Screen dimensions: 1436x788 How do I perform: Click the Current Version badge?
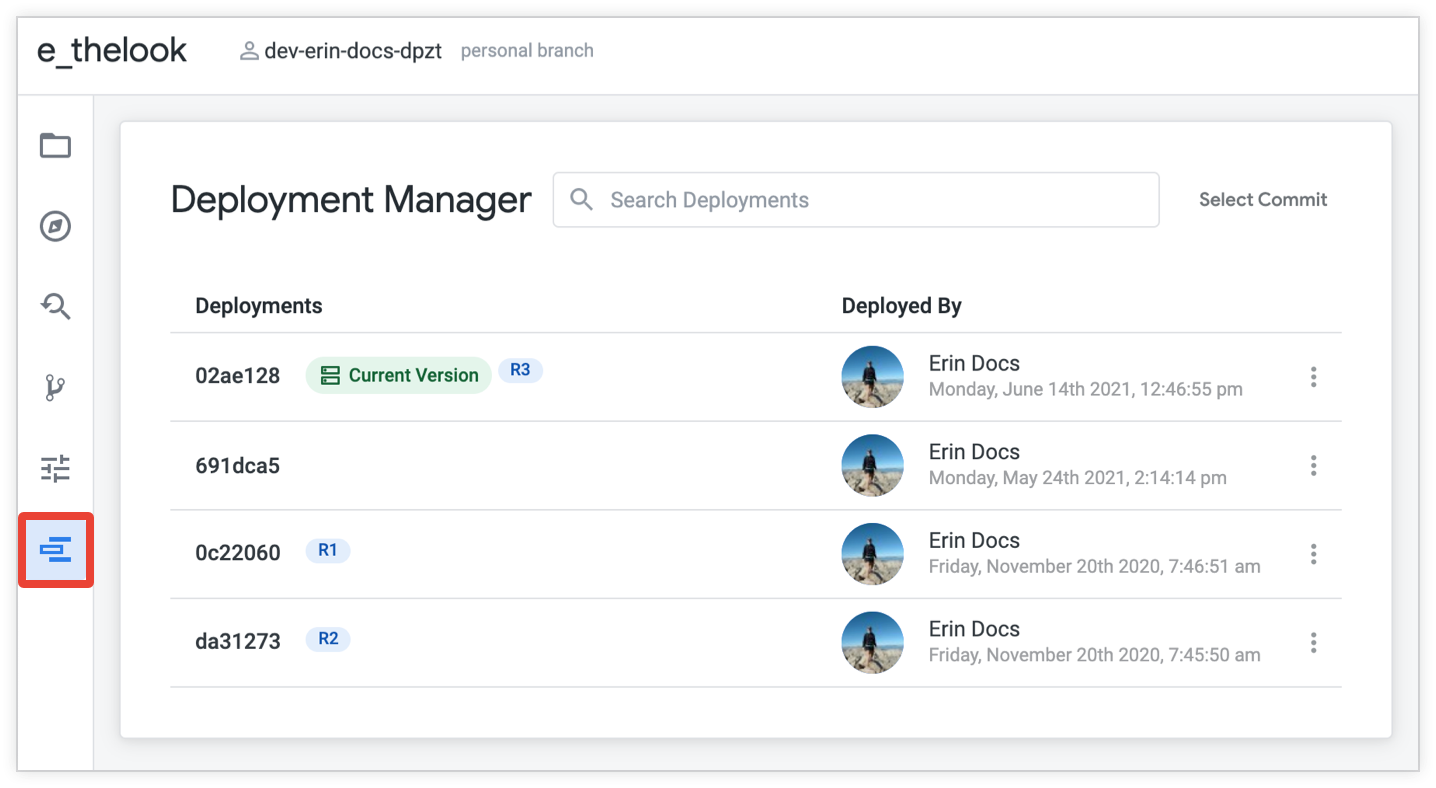[398, 376]
